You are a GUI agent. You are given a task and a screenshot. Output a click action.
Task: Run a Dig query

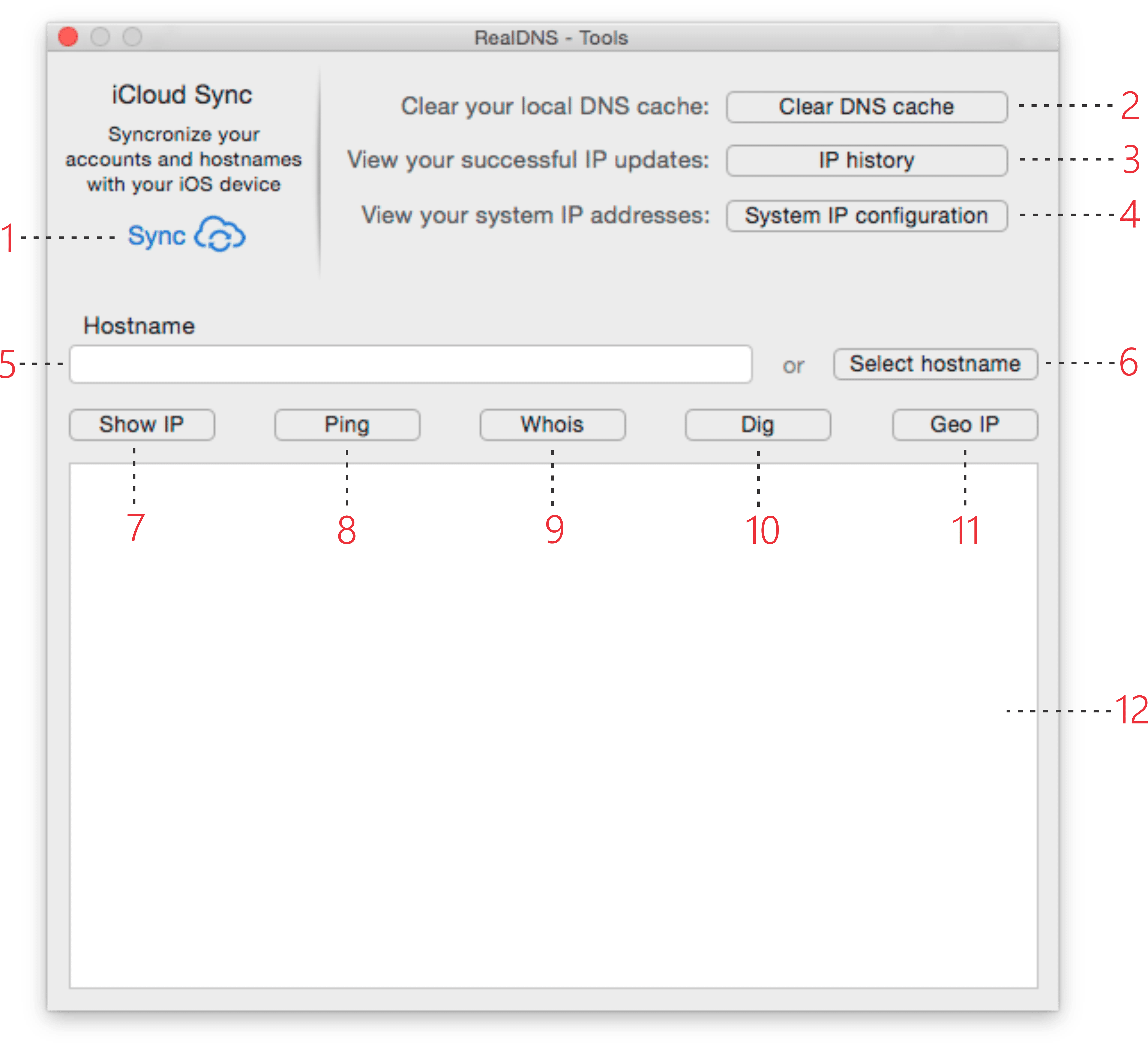pos(758,425)
